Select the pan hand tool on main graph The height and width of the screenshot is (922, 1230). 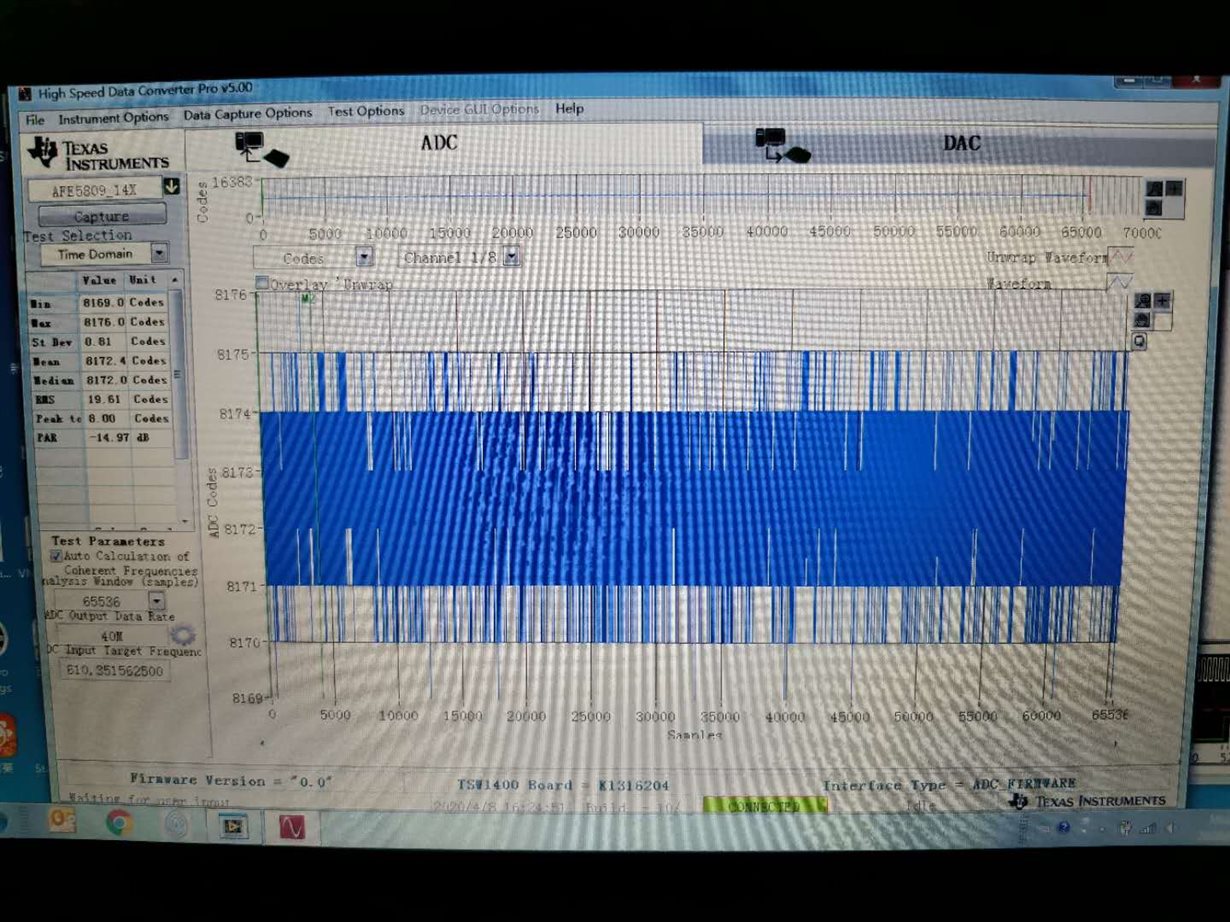pyautogui.click(x=1142, y=319)
